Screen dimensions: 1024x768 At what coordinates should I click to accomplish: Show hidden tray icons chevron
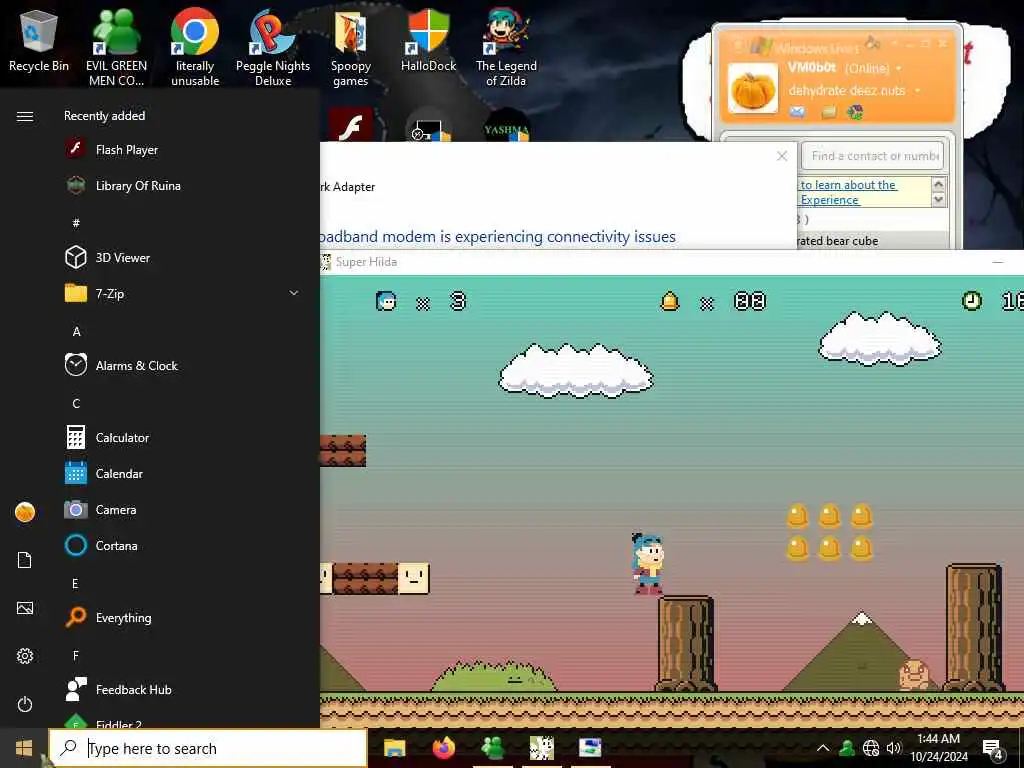tap(823, 748)
